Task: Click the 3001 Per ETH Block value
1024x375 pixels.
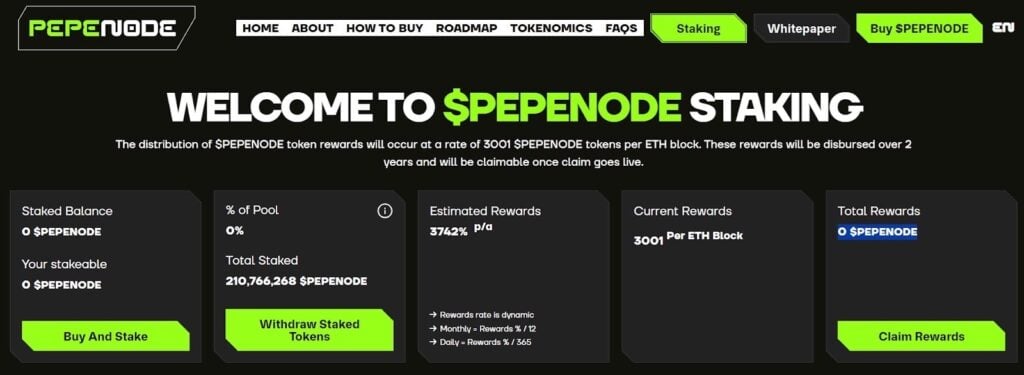Action: [688, 237]
